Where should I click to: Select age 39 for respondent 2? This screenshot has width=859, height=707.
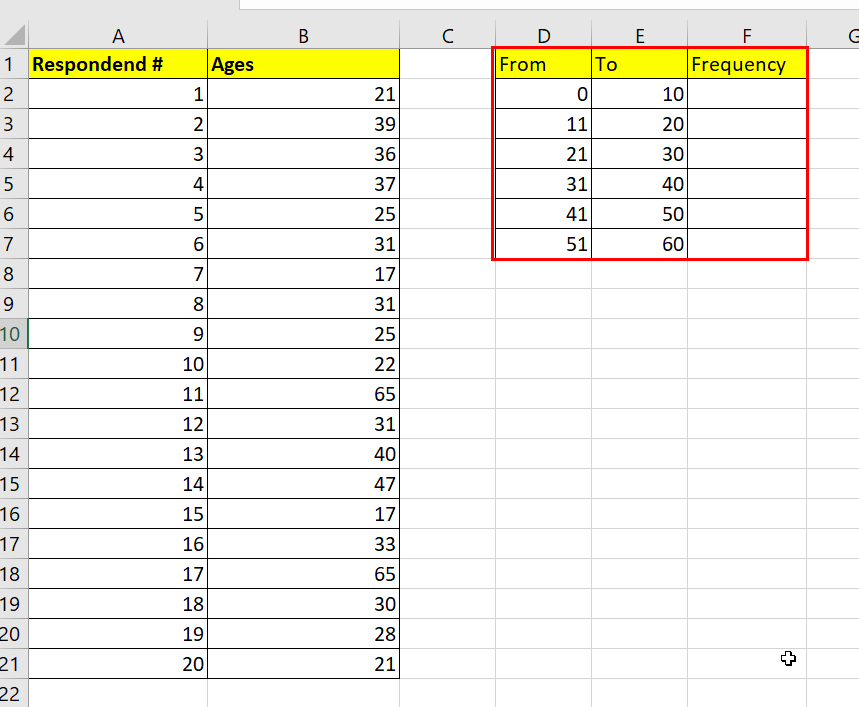point(303,124)
